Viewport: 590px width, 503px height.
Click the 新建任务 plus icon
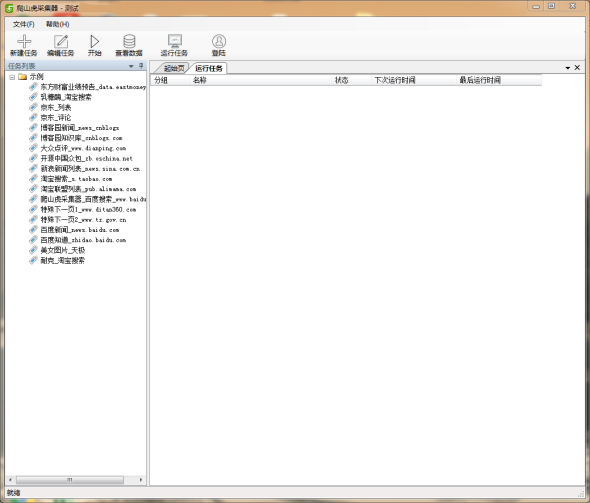(x=24, y=41)
